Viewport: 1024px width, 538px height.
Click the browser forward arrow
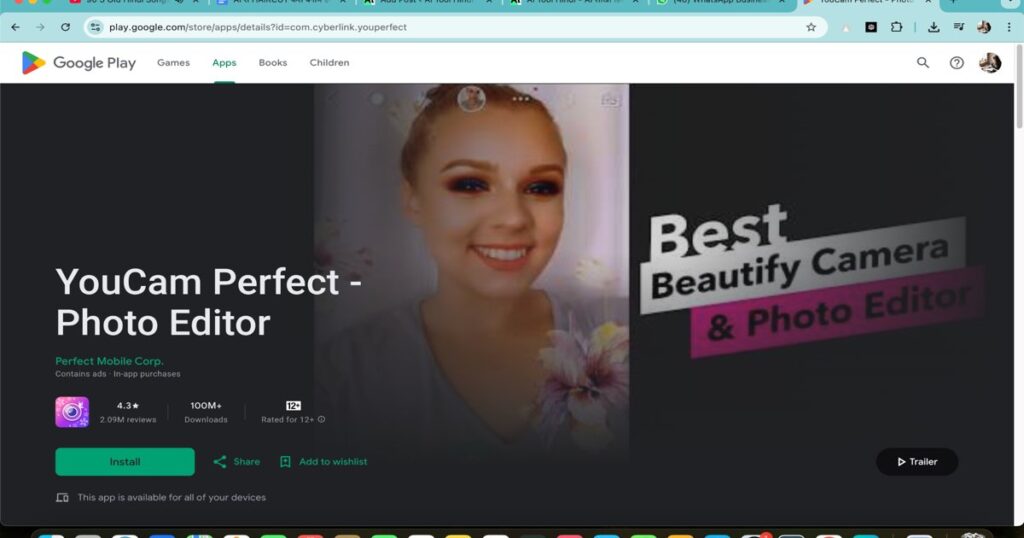40,27
